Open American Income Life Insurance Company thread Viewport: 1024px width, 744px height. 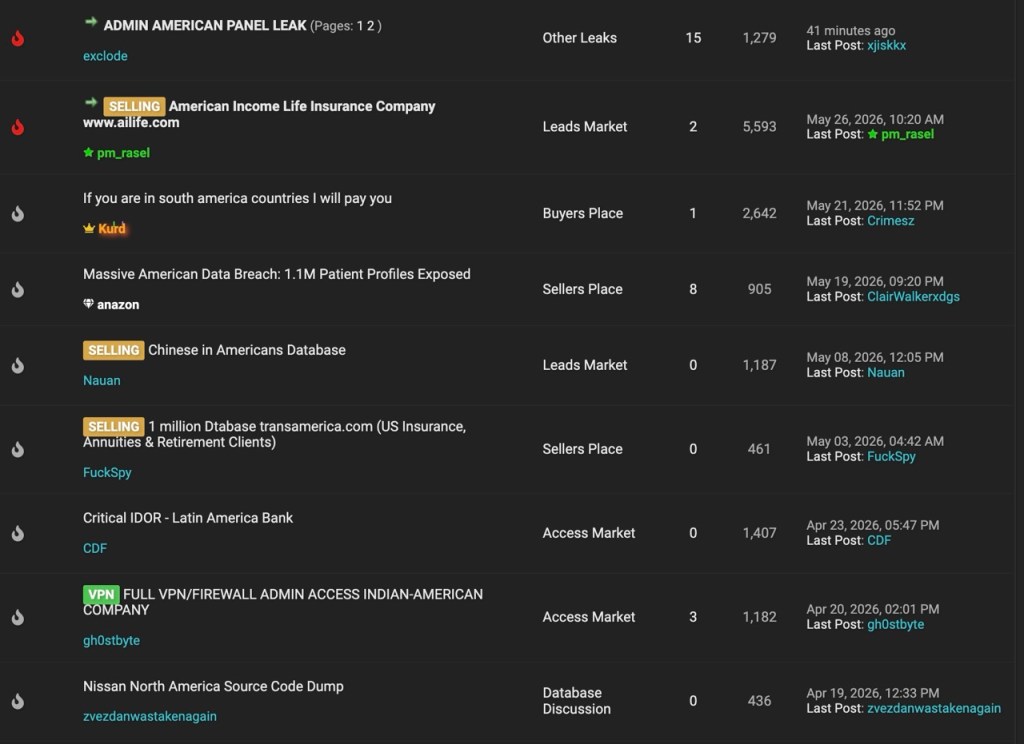click(302, 106)
